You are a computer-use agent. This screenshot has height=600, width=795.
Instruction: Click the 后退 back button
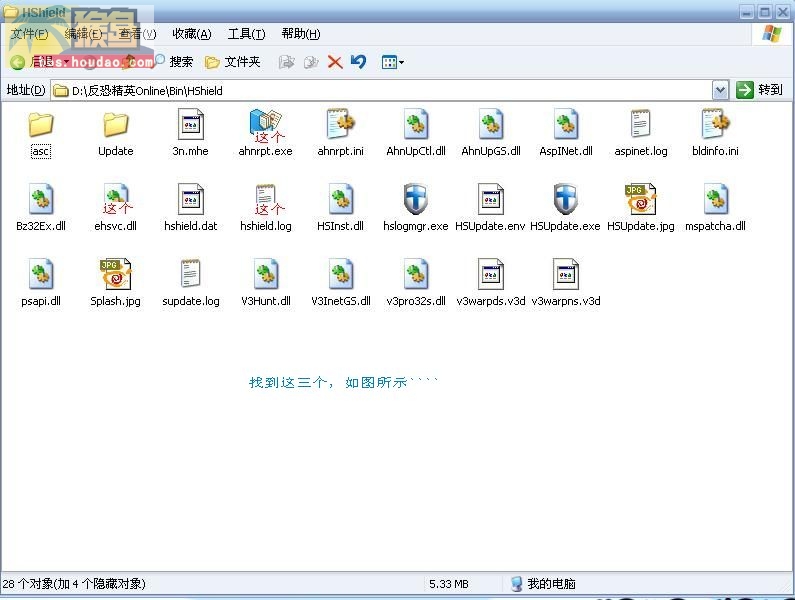tap(31, 62)
